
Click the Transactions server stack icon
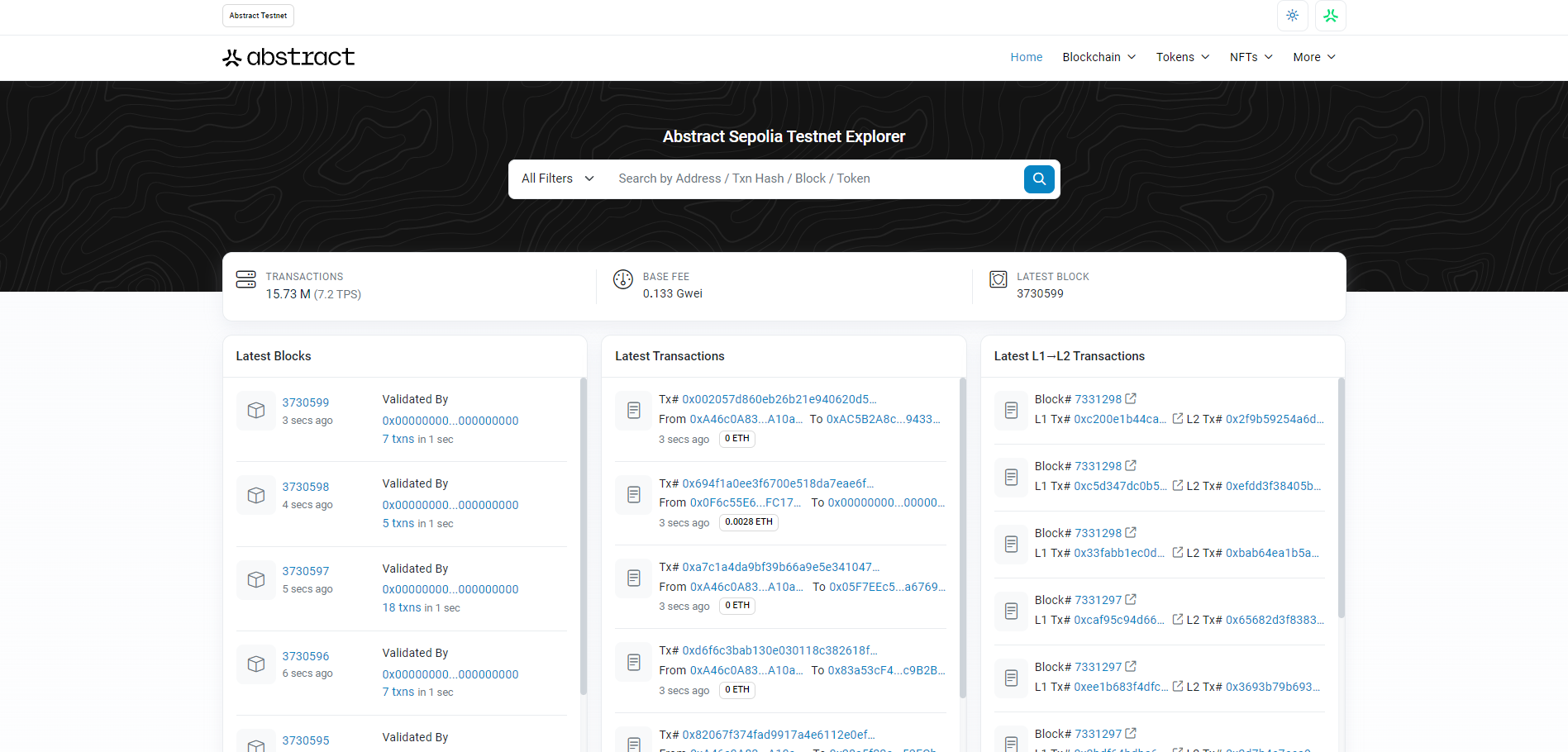point(245,279)
